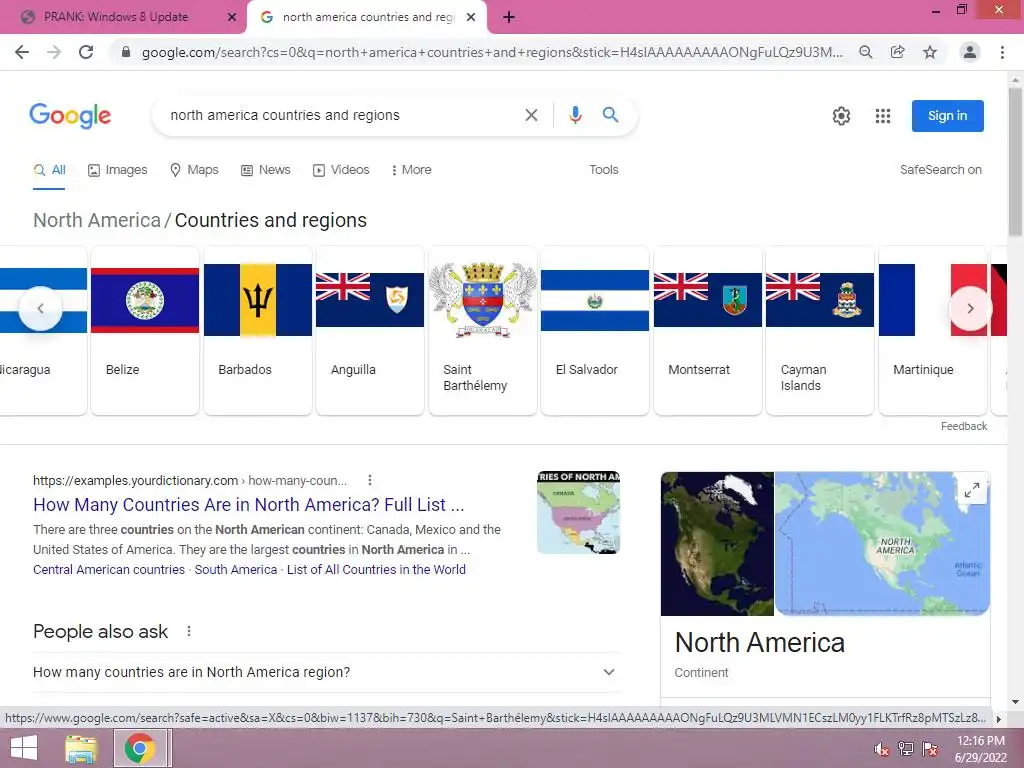Open the Saint Barthélemy card
The height and width of the screenshot is (768, 1024).
coord(483,330)
